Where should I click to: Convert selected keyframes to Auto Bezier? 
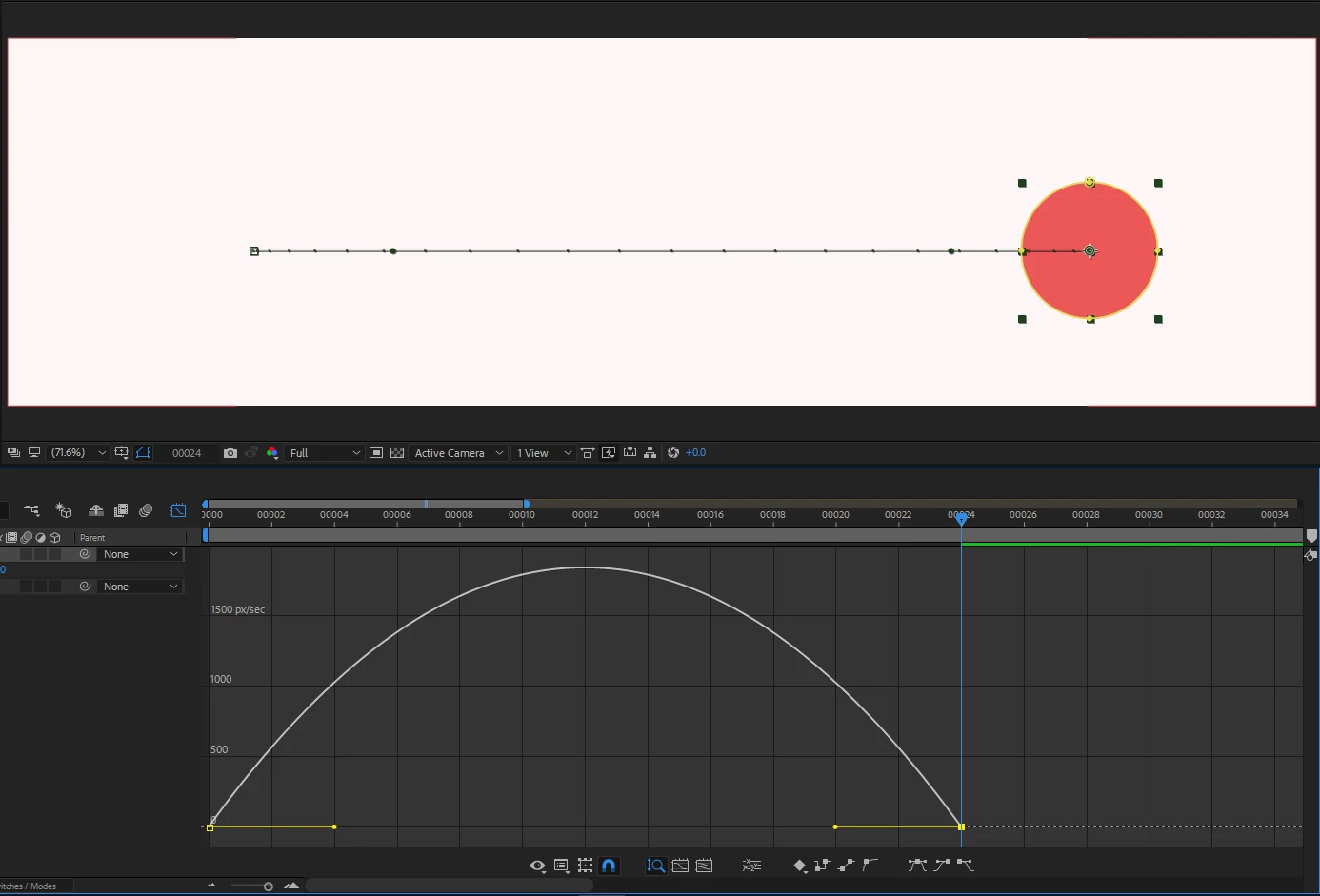870,865
